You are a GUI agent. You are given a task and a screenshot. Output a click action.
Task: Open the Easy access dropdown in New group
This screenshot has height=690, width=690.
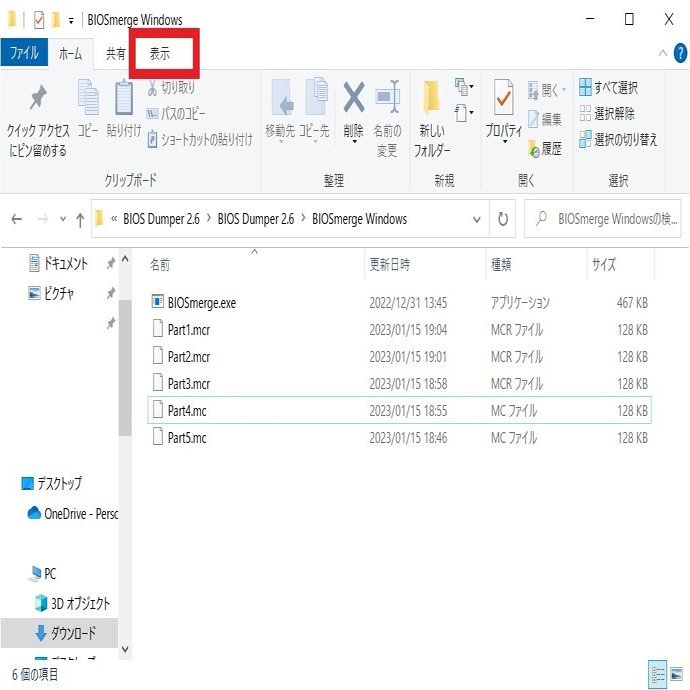click(x=464, y=113)
